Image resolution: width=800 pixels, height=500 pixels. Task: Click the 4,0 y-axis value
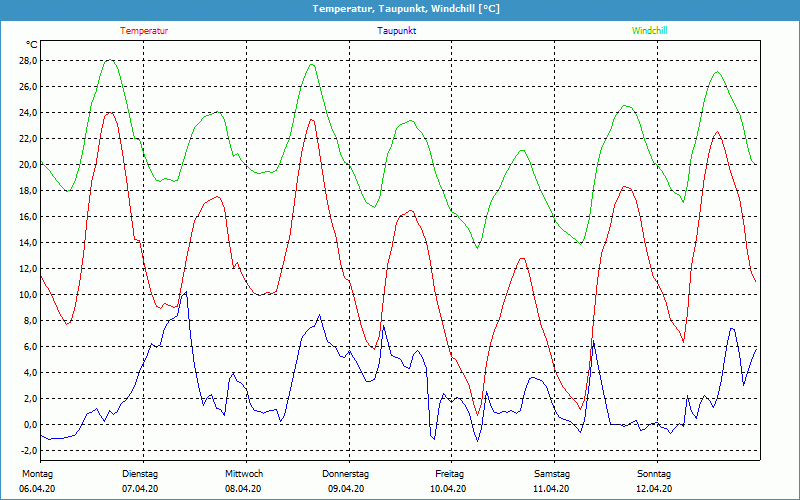(x=29, y=373)
